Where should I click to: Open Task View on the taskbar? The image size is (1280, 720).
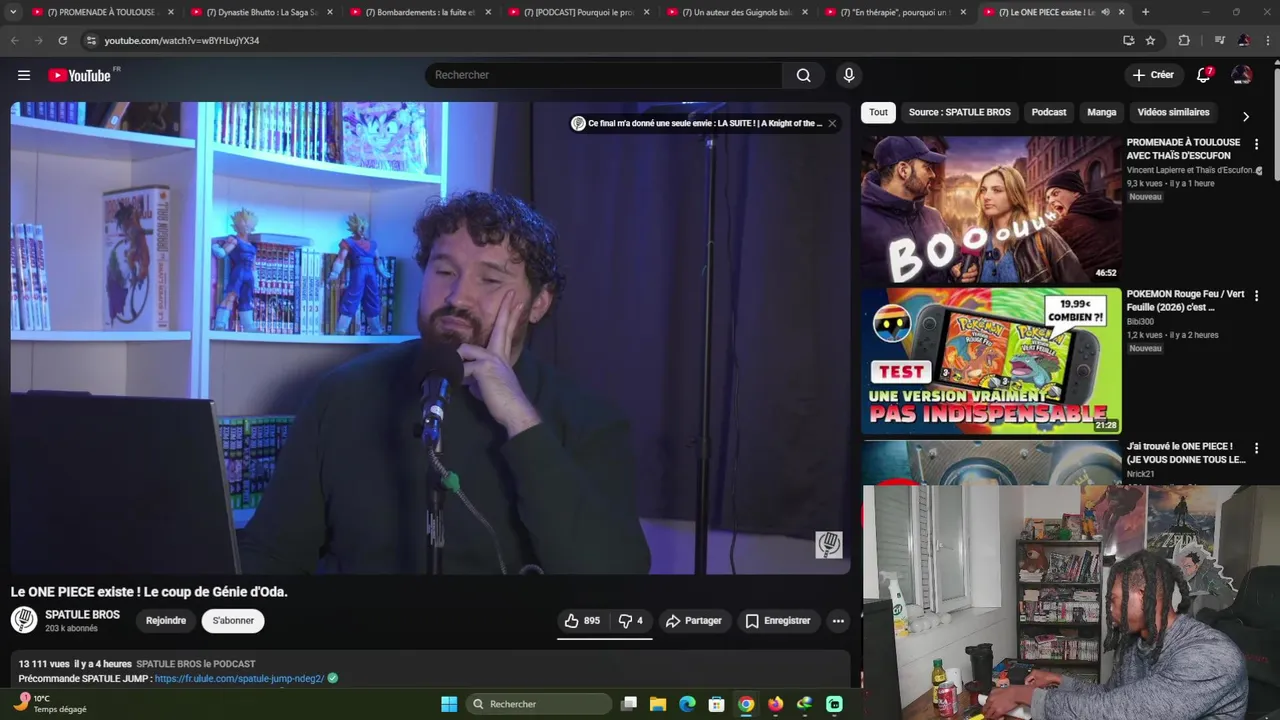629,704
